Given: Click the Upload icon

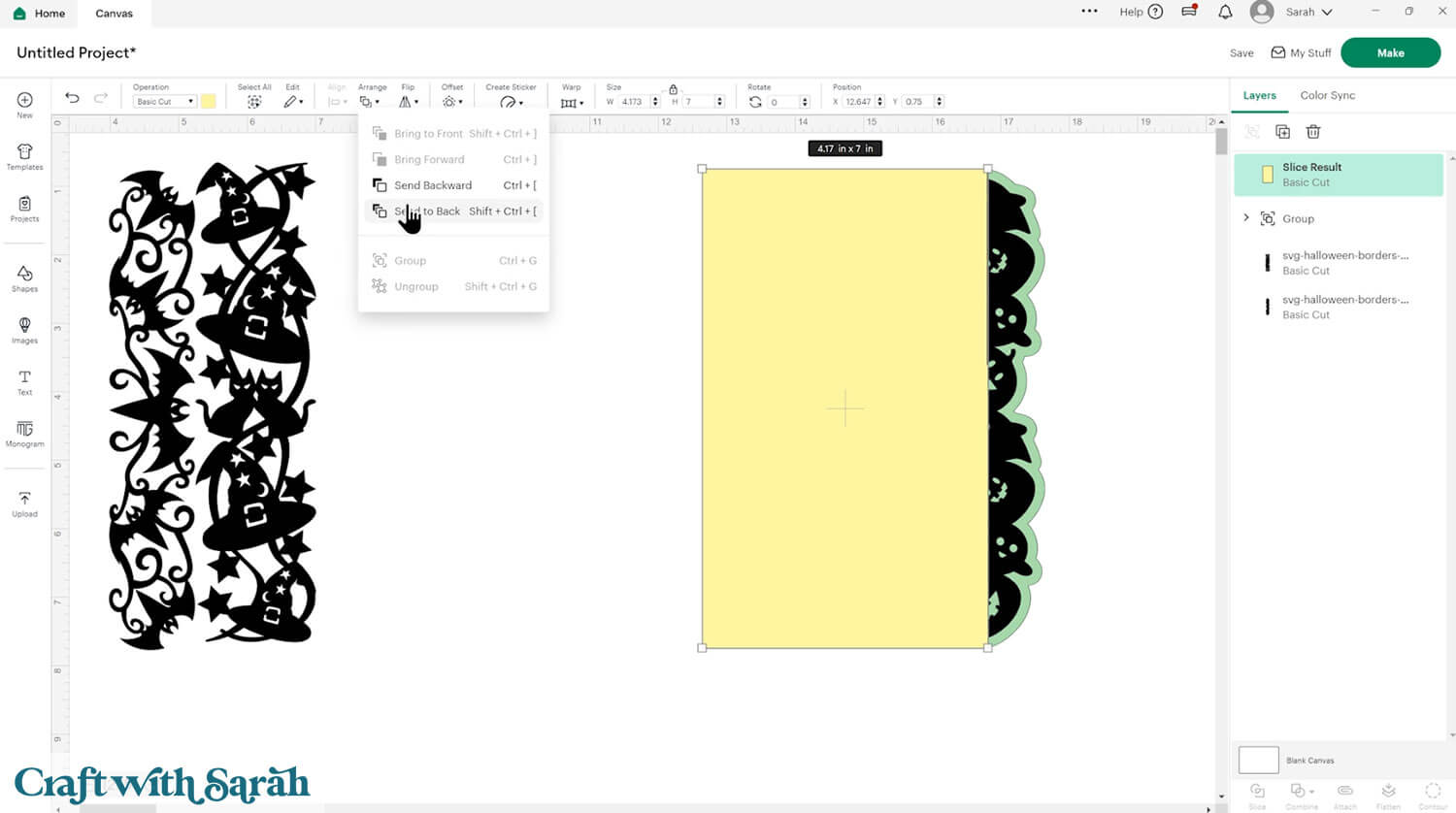Looking at the screenshot, I should click(x=24, y=503).
